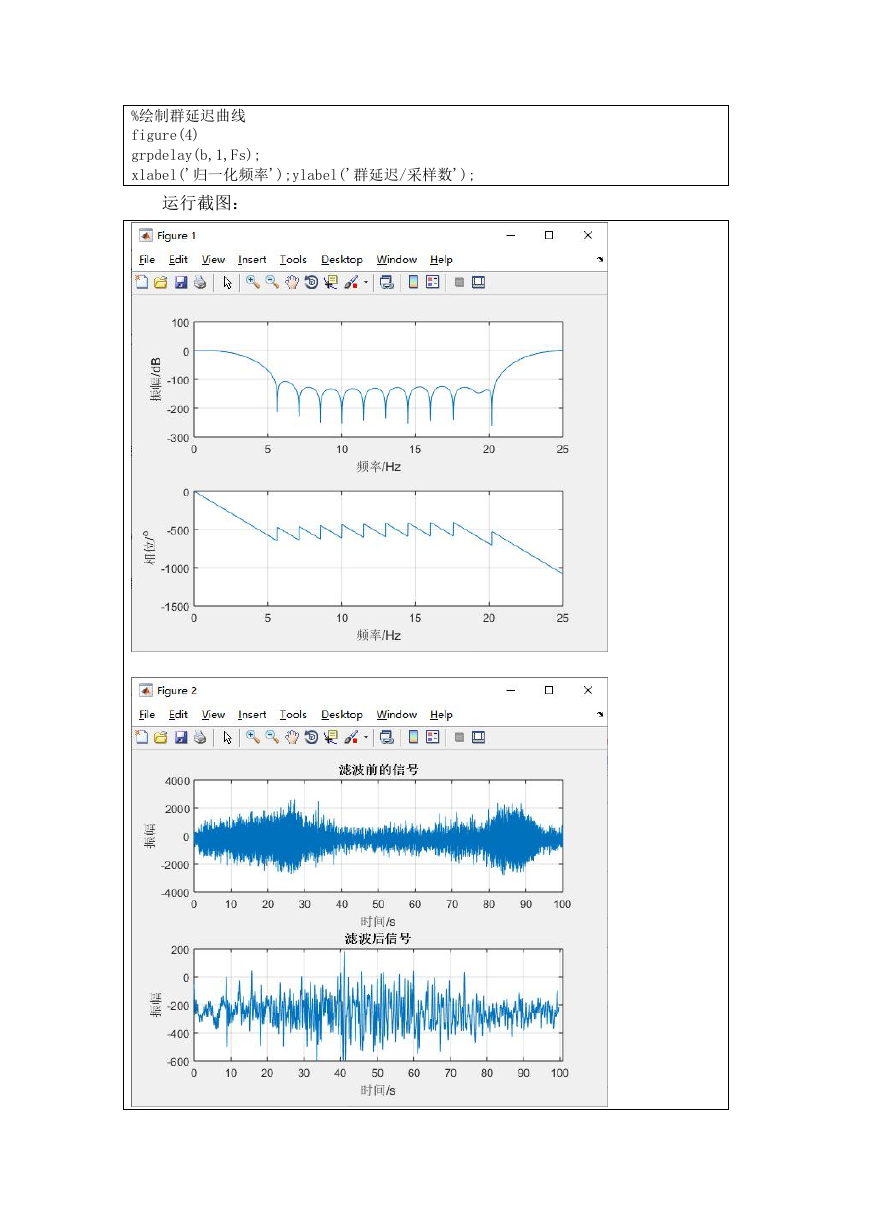Screen dimensions: 869x1228
Task: Show Plot Tools and dock icon, Figure 1
Action: click(478, 283)
